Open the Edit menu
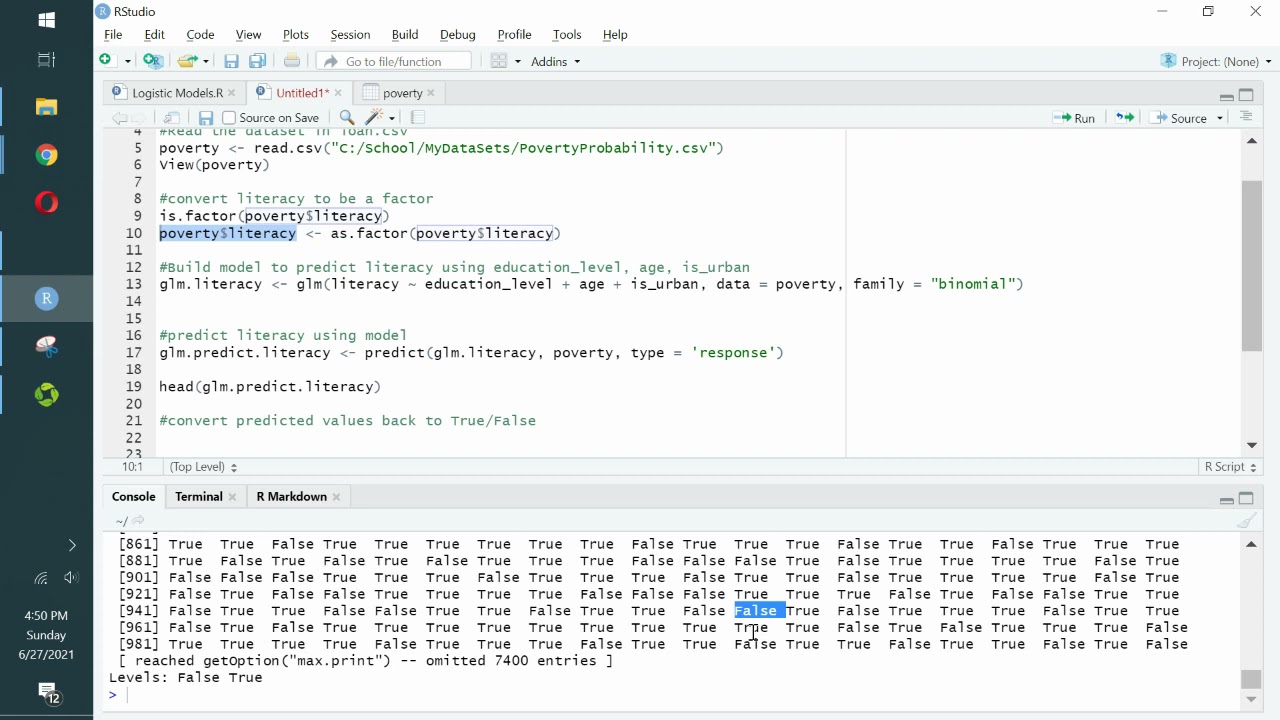Image resolution: width=1280 pixels, height=720 pixels. [154, 34]
